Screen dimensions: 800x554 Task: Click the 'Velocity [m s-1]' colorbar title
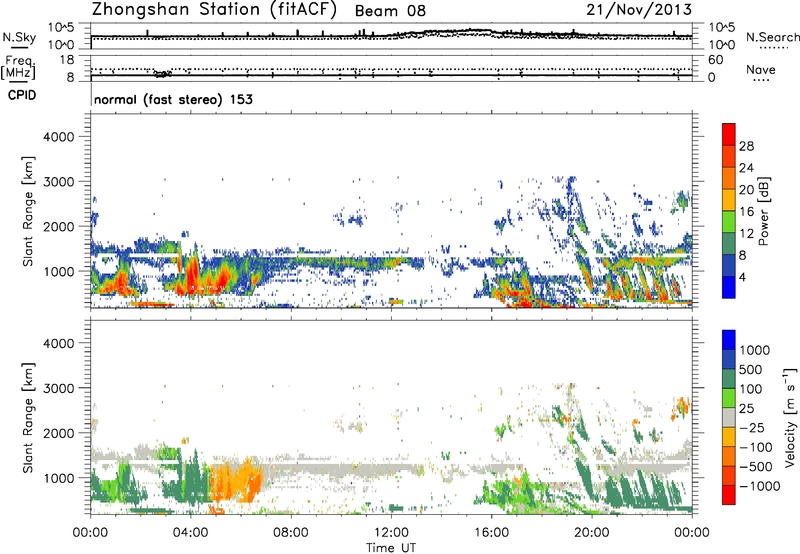pos(790,417)
